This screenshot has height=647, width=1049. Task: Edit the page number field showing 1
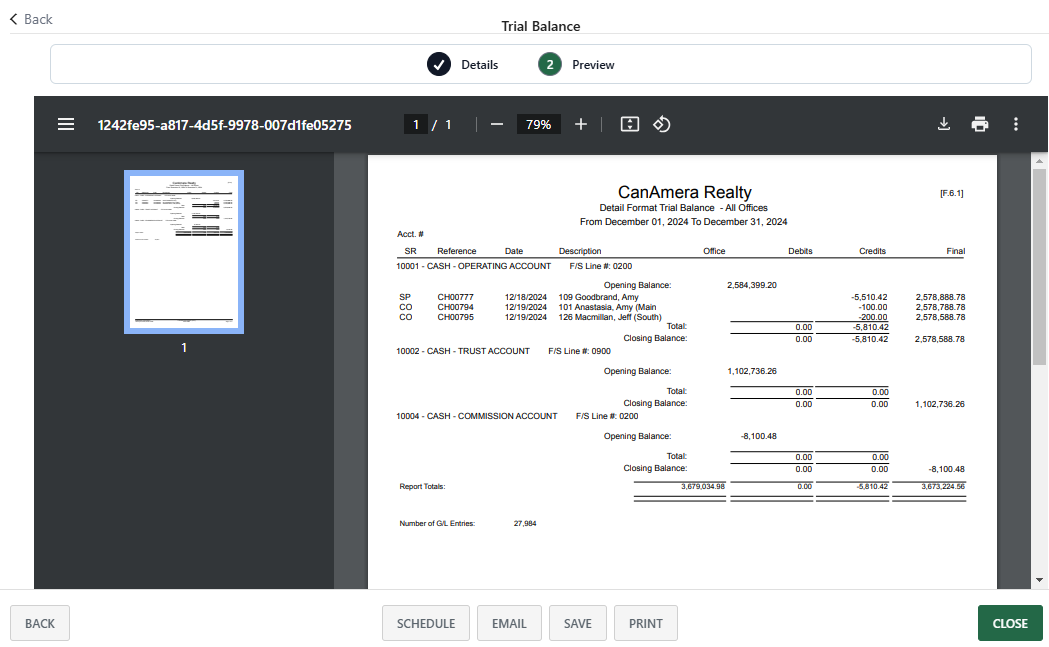[415, 124]
